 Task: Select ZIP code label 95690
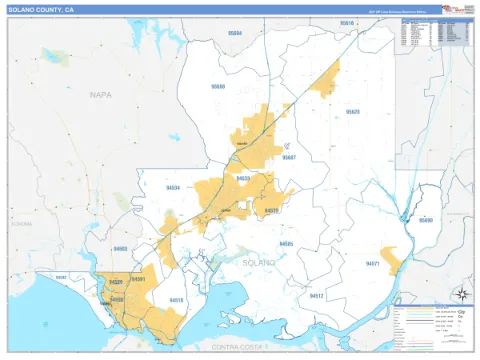[426, 220]
